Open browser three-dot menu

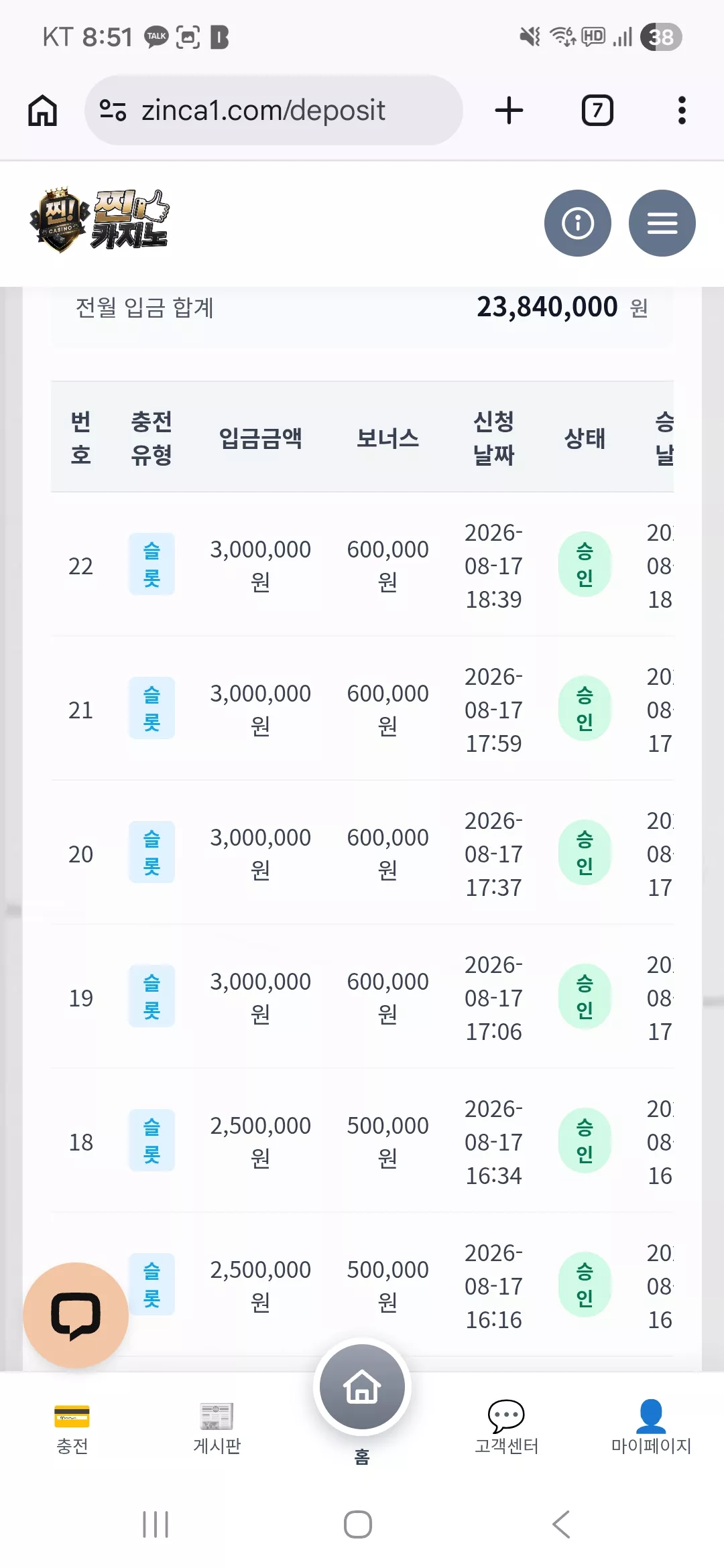point(682,110)
